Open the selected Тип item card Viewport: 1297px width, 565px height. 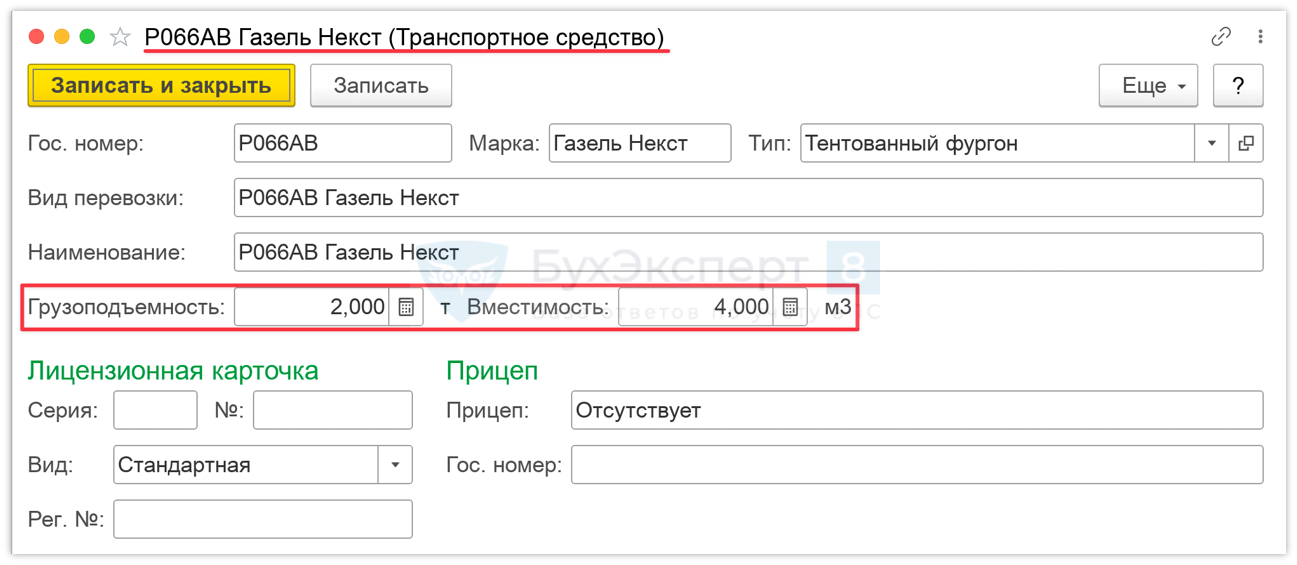point(1246,143)
